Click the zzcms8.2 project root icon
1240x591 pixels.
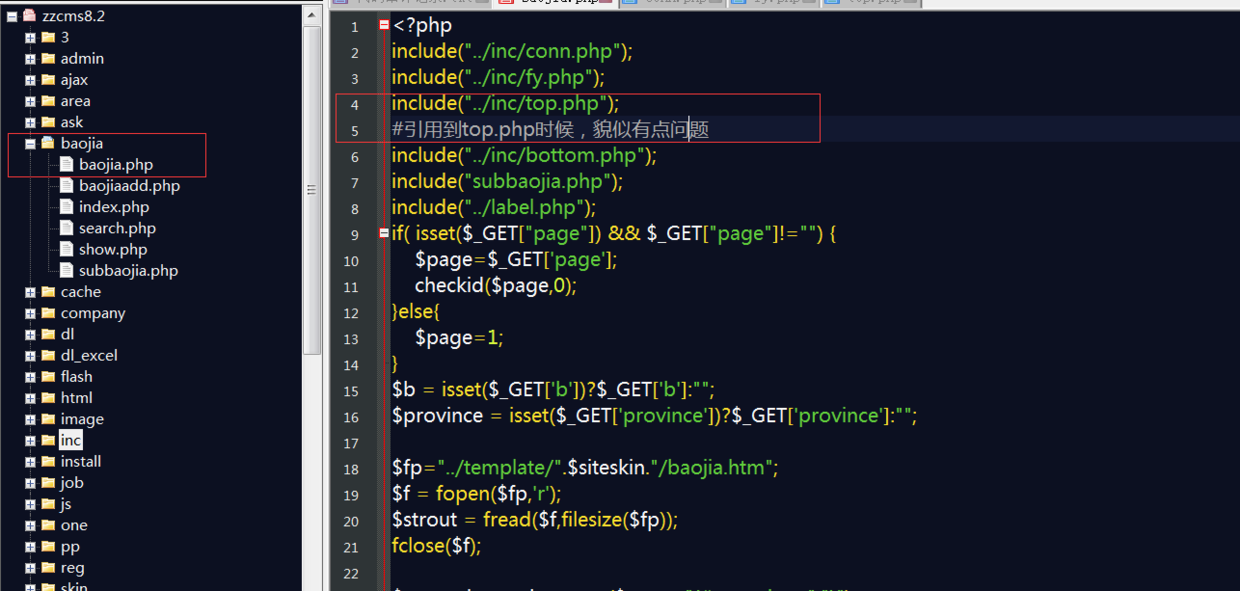(x=28, y=16)
